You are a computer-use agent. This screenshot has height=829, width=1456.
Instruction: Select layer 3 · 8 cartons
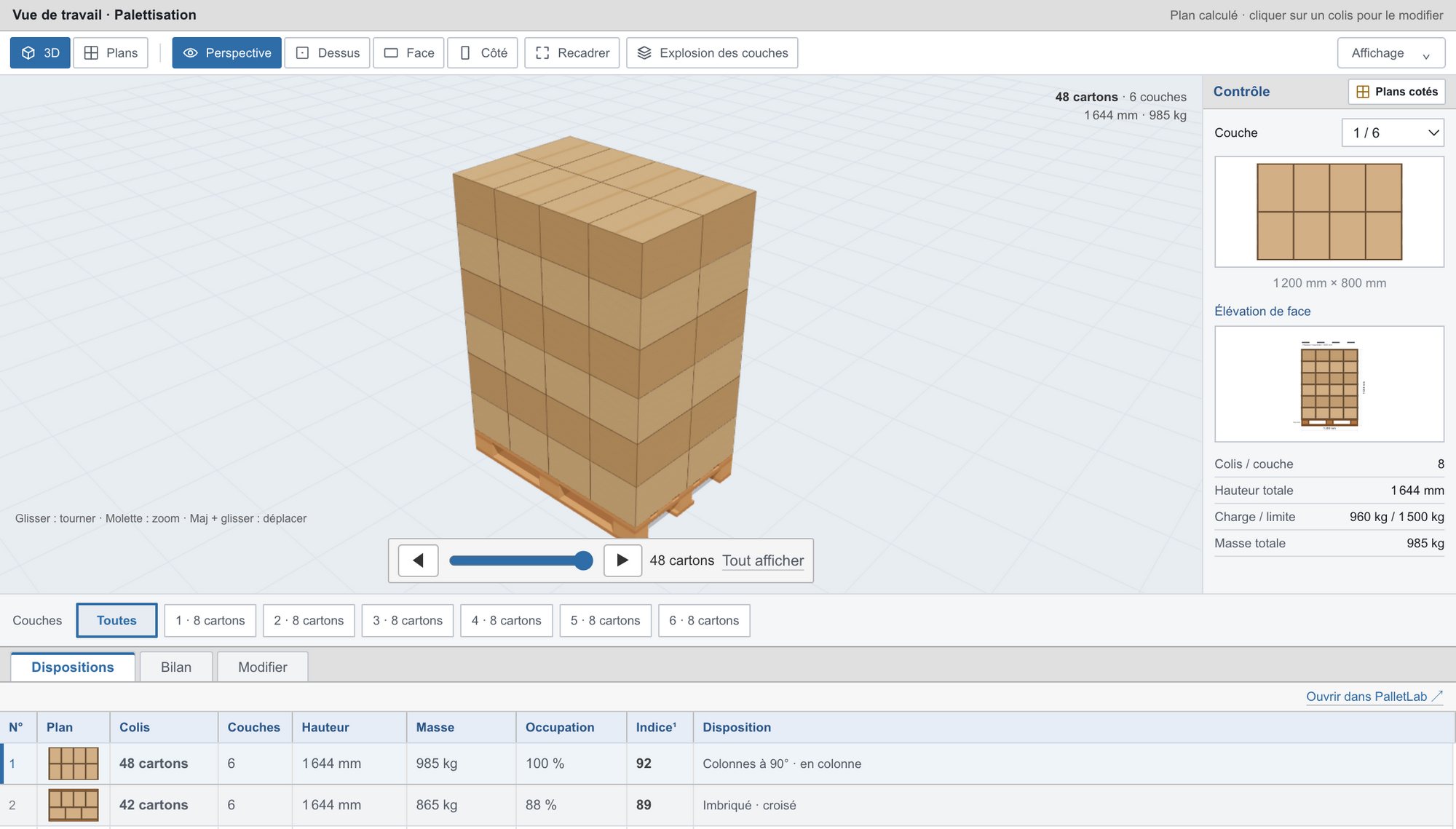pos(408,621)
